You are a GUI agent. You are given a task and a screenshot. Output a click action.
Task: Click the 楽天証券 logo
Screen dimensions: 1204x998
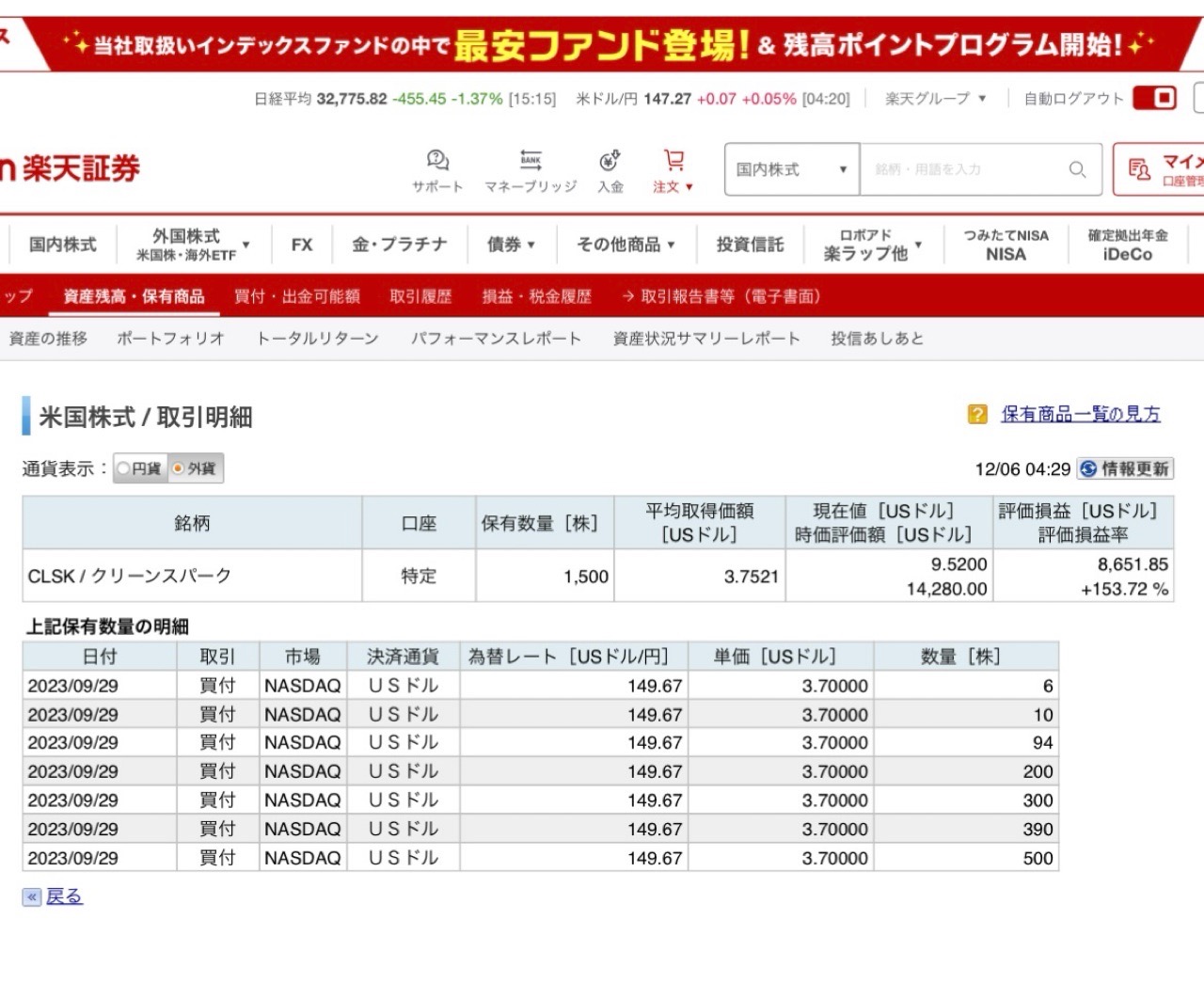(70, 169)
